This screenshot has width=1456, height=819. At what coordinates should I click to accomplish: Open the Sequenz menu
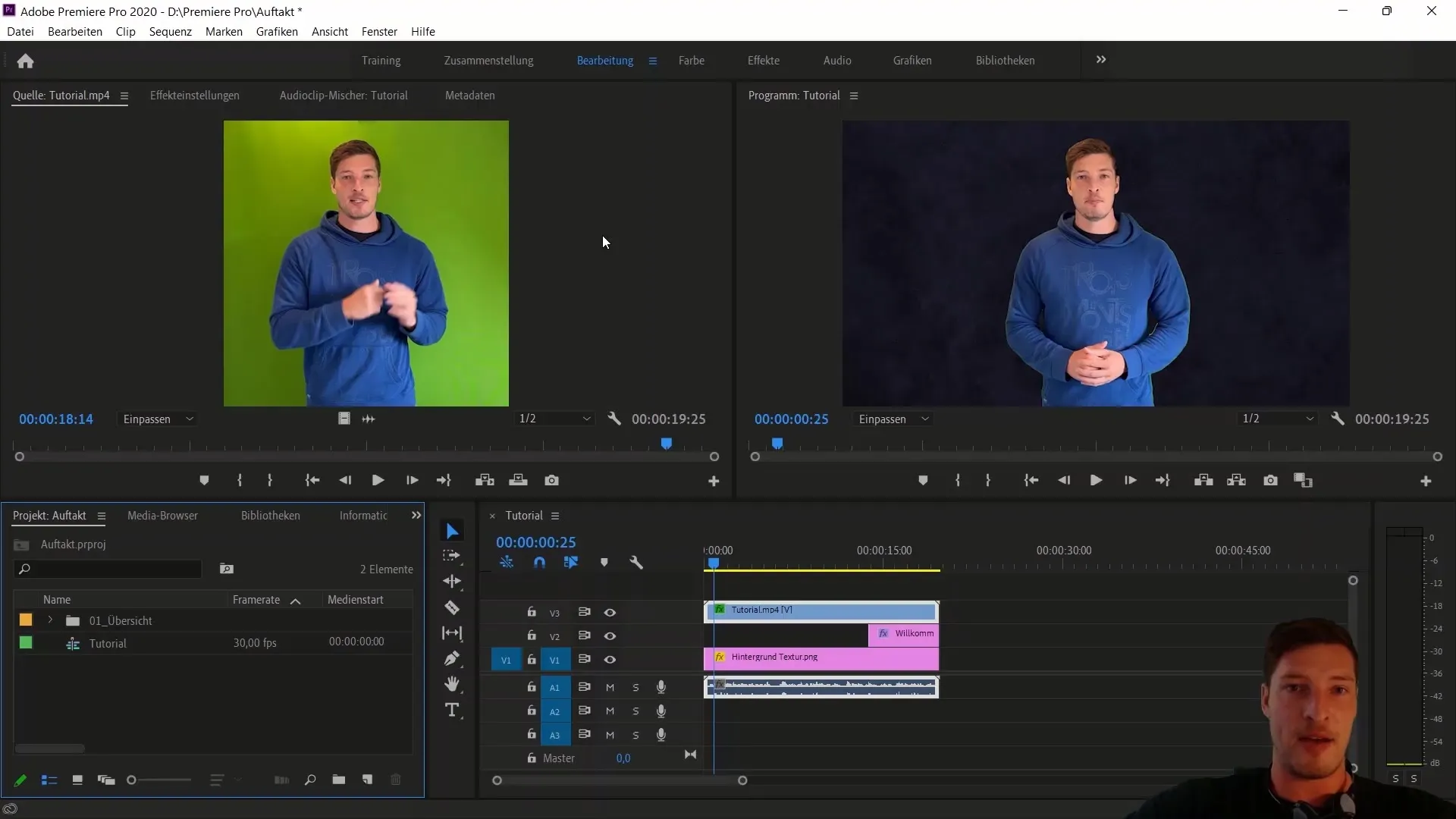point(170,31)
